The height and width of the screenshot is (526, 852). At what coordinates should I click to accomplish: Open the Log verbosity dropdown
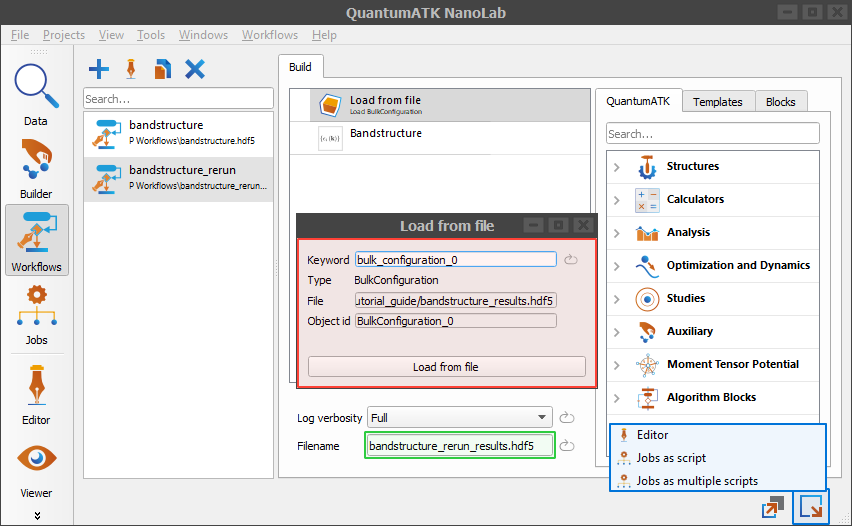[460, 417]
